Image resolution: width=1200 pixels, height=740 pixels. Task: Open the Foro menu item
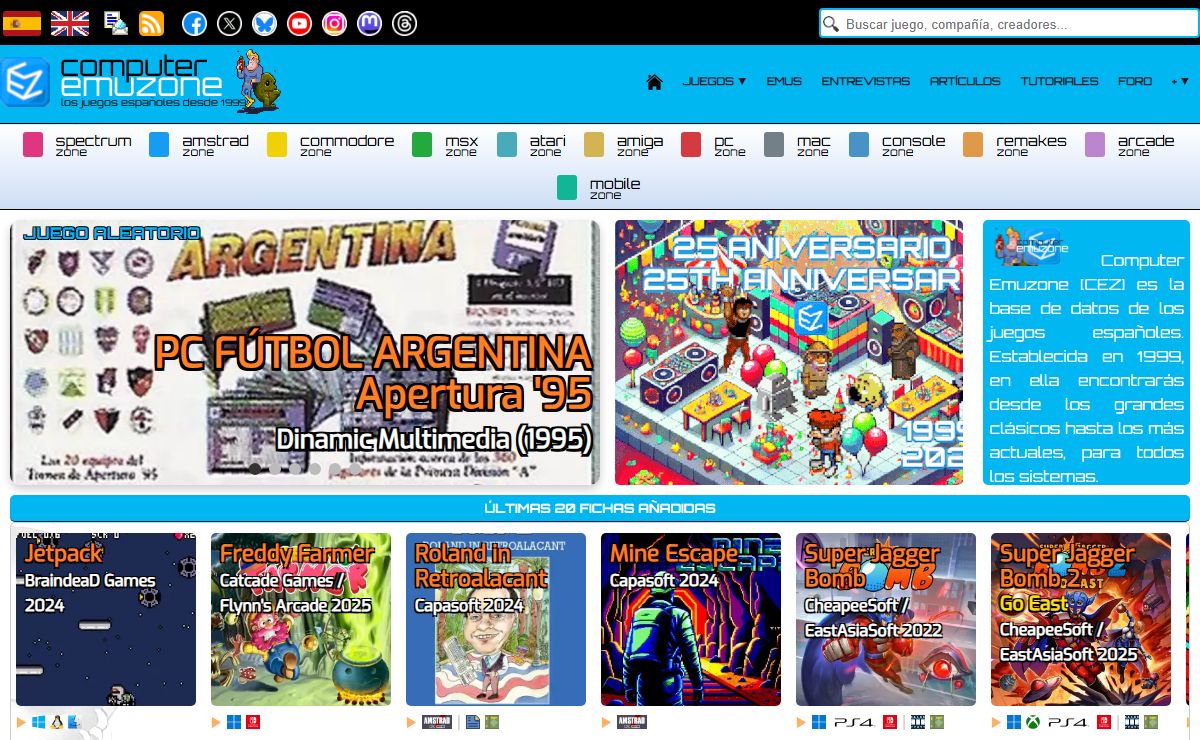click(1135, 81)
